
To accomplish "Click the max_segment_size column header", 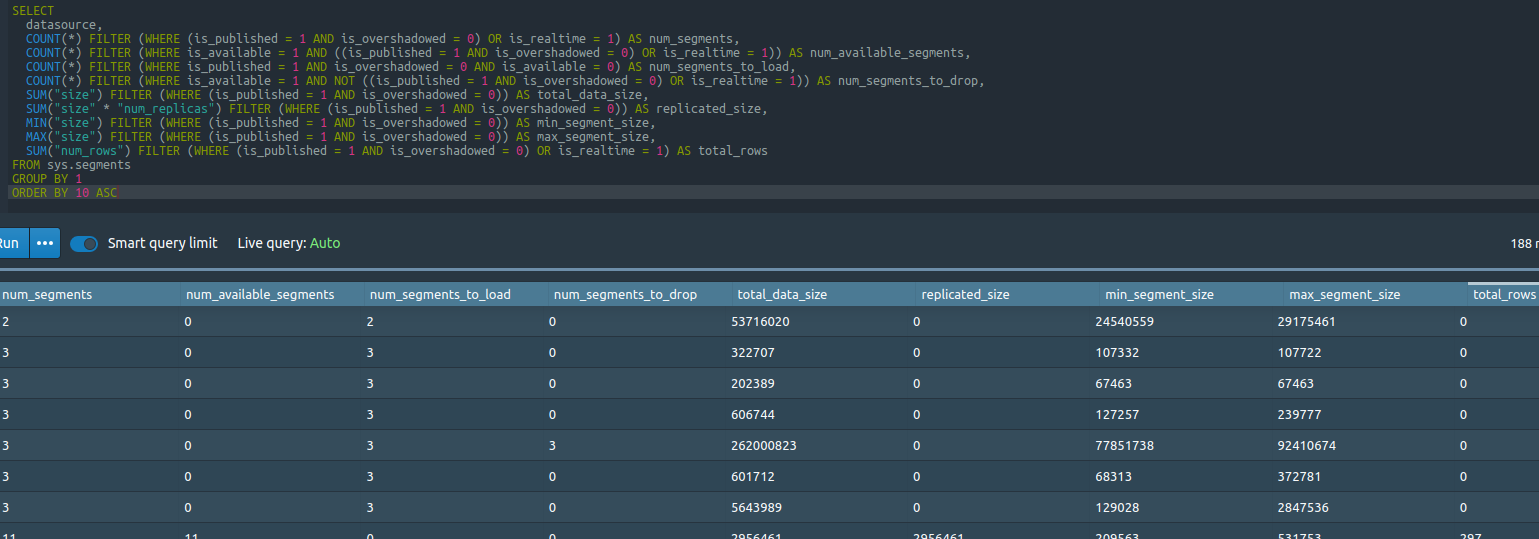I will coord(1377,294).
